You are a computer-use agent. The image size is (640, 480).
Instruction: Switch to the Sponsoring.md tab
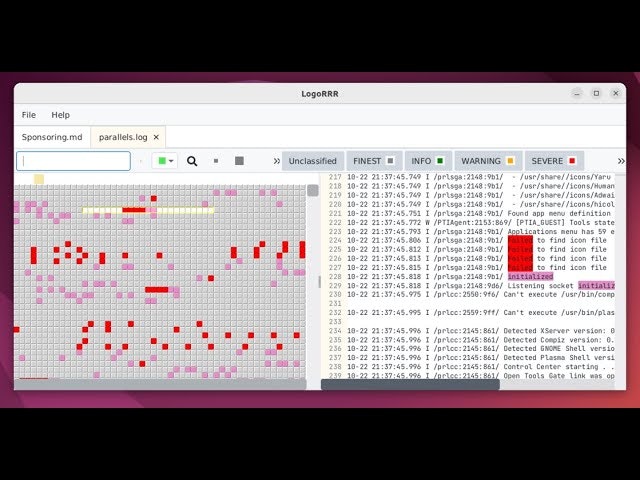(x=52, y=137)
